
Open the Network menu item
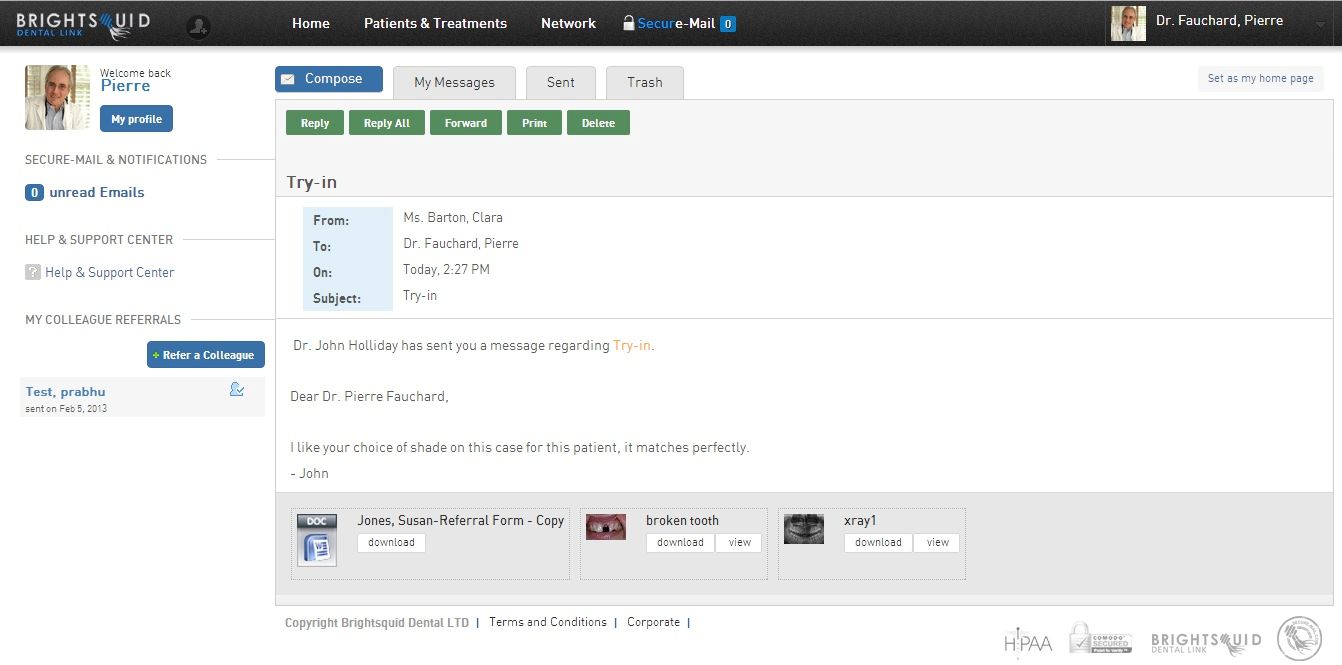[568, 23]
